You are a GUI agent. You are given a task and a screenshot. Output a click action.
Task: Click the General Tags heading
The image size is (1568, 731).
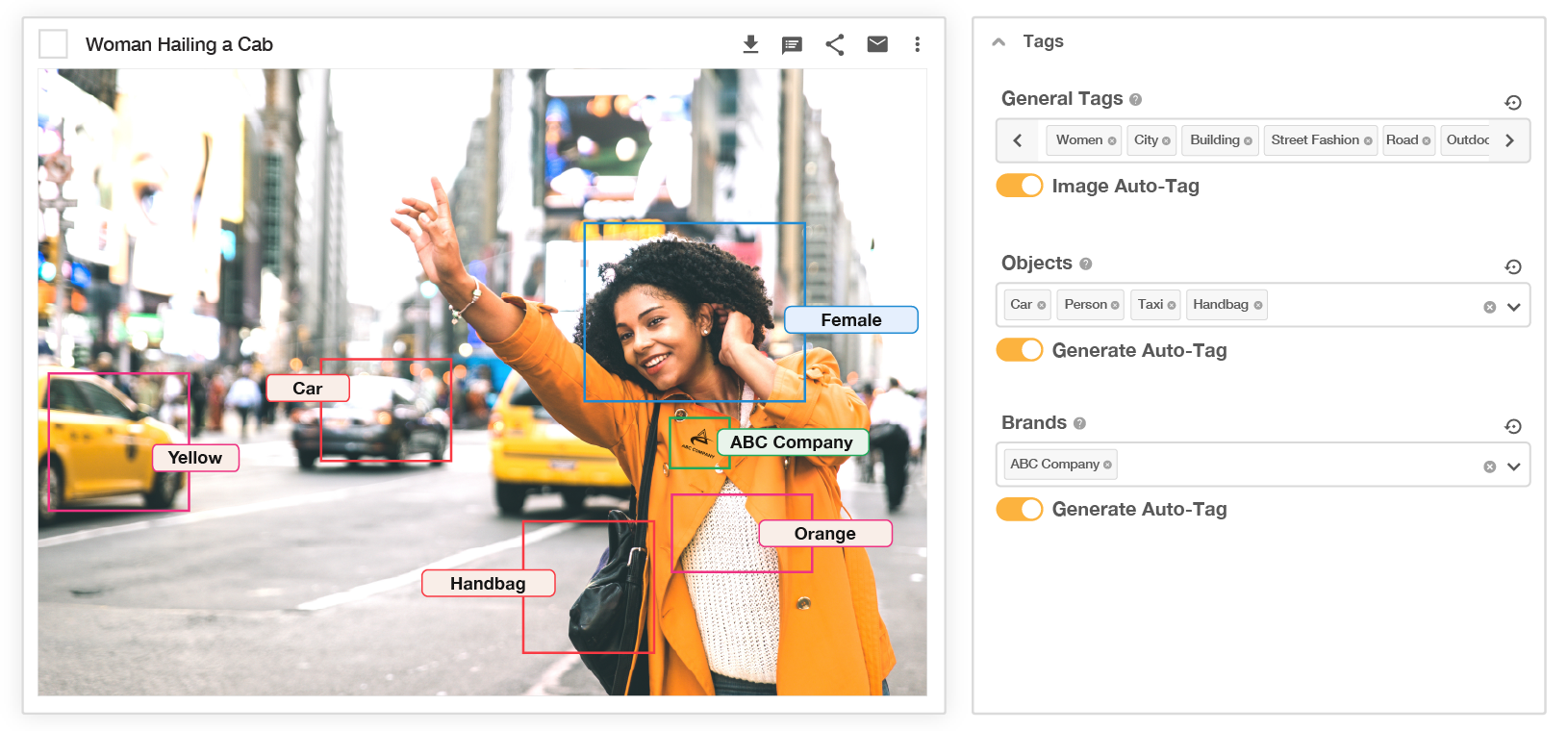[x=1062, y=99]
